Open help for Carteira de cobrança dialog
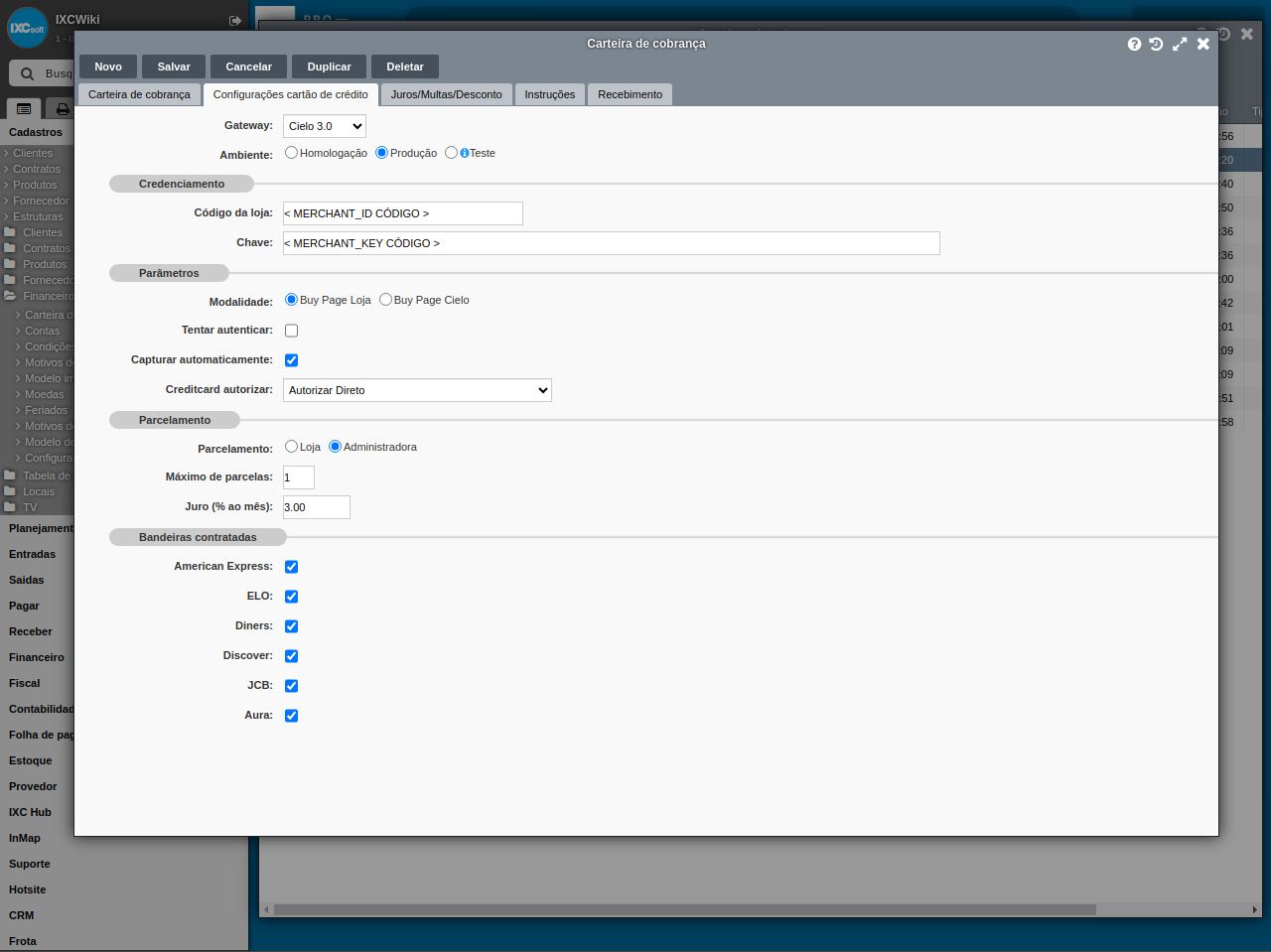 1134,44
